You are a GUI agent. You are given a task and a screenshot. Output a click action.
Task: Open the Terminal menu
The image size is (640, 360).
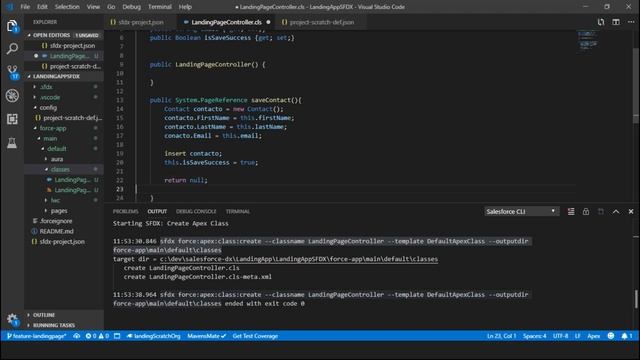coord(160,7)
